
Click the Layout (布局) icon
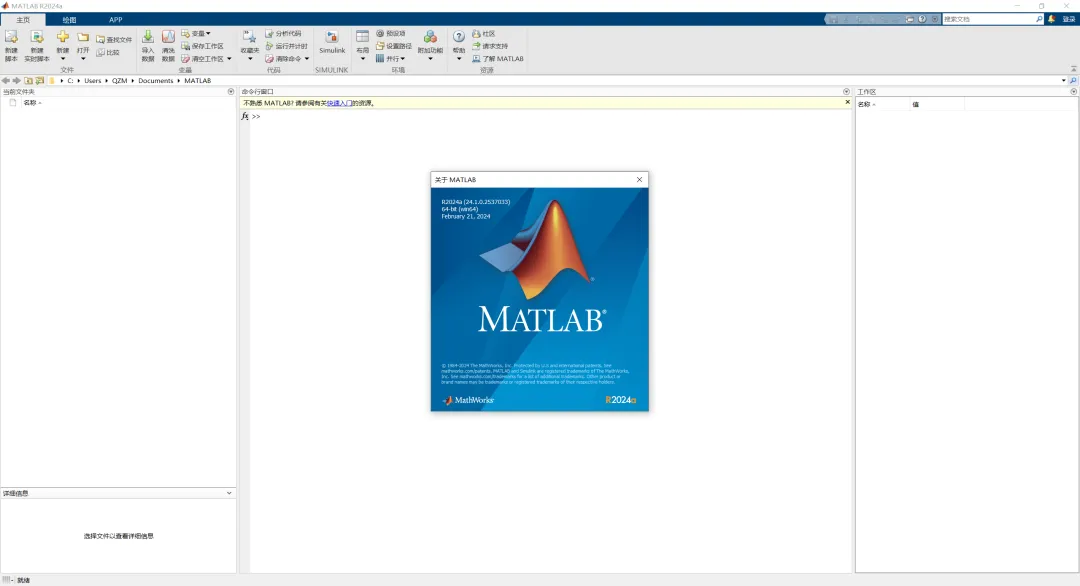(x=362, y=37)
